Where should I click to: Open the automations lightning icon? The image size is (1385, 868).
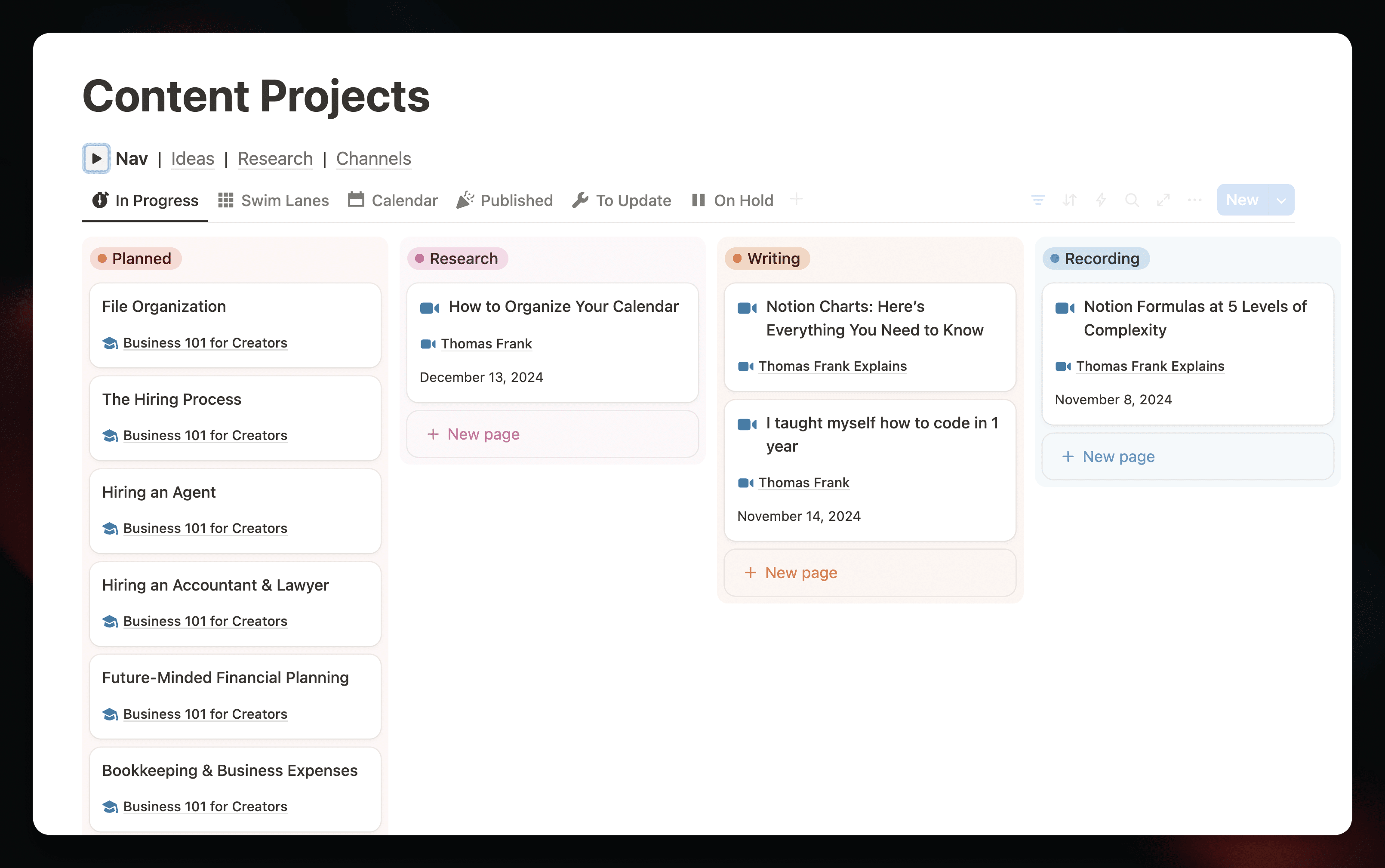(x=1100, y=200)
